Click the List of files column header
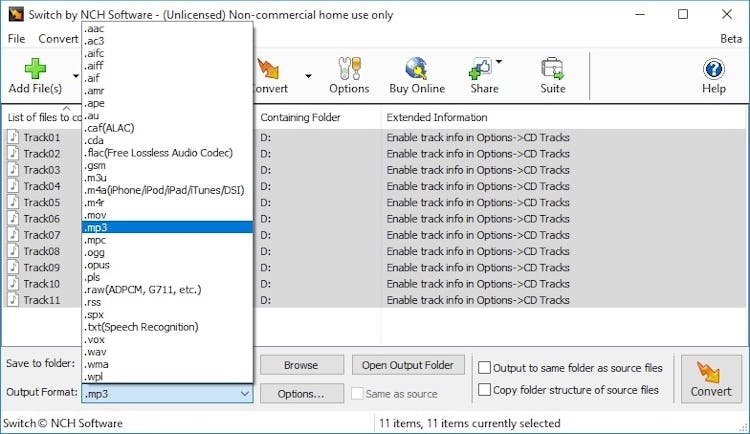Screen dimensions: 750x434 point(44,117)
